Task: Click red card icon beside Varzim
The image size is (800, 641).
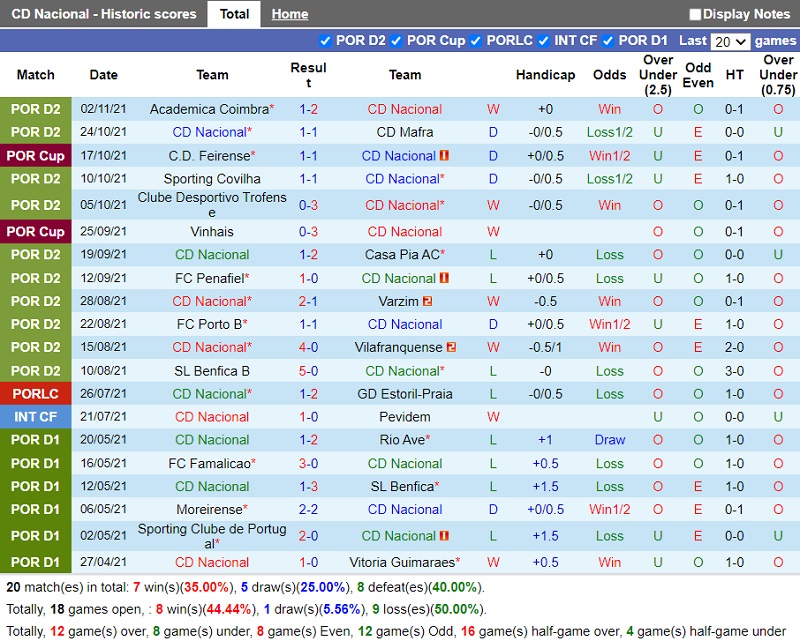Action: coord(427,301)
